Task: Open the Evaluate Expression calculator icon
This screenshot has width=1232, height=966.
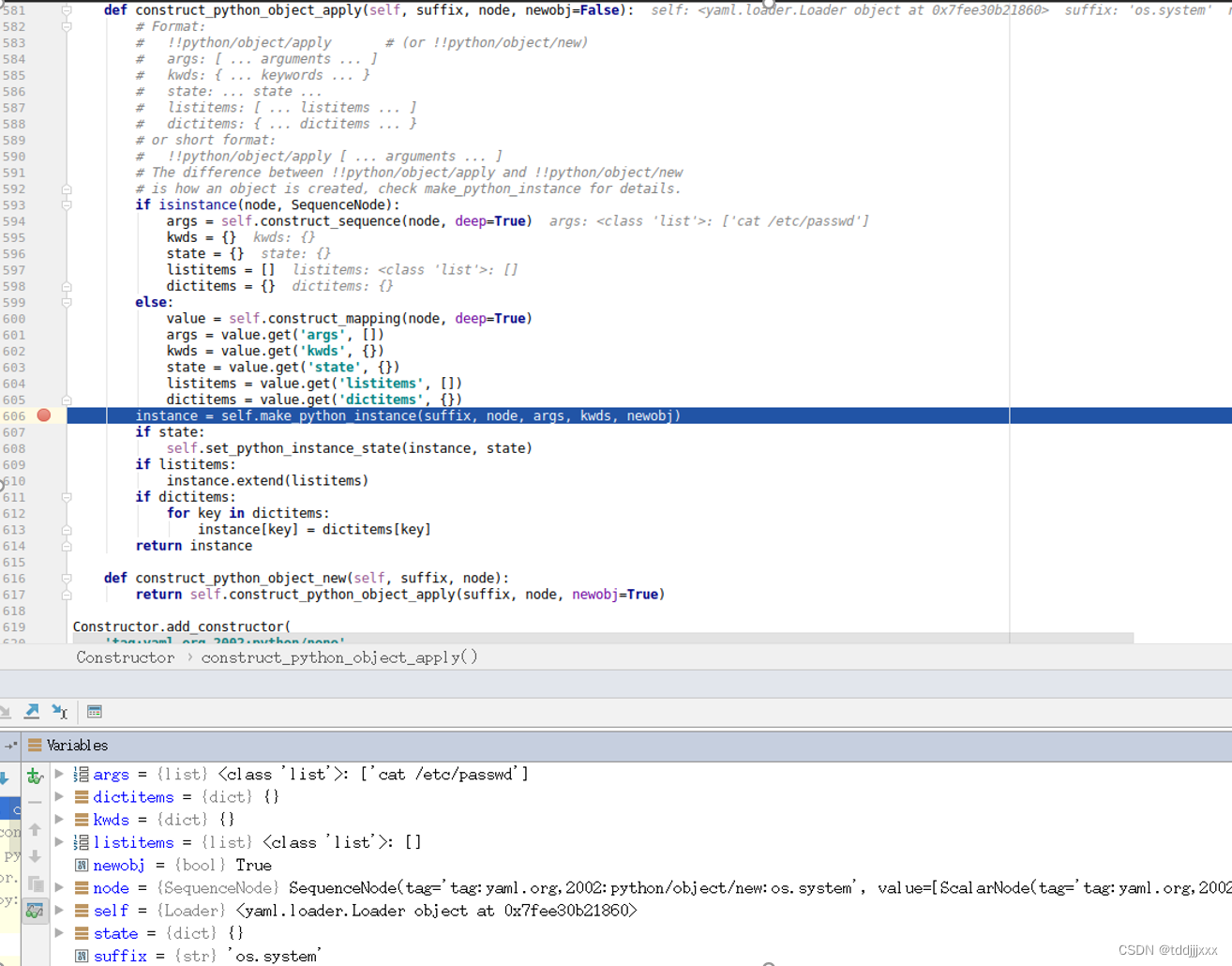Action: 95,711
